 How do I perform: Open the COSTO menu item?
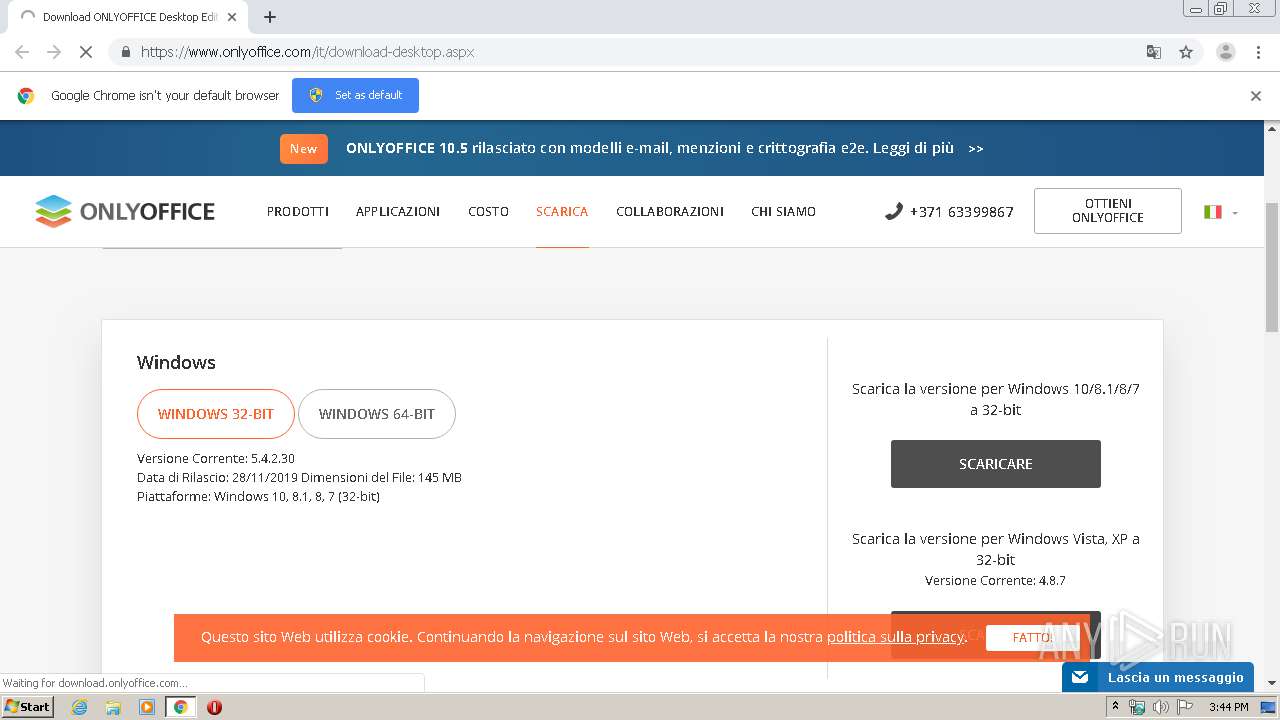coord(488,211)
